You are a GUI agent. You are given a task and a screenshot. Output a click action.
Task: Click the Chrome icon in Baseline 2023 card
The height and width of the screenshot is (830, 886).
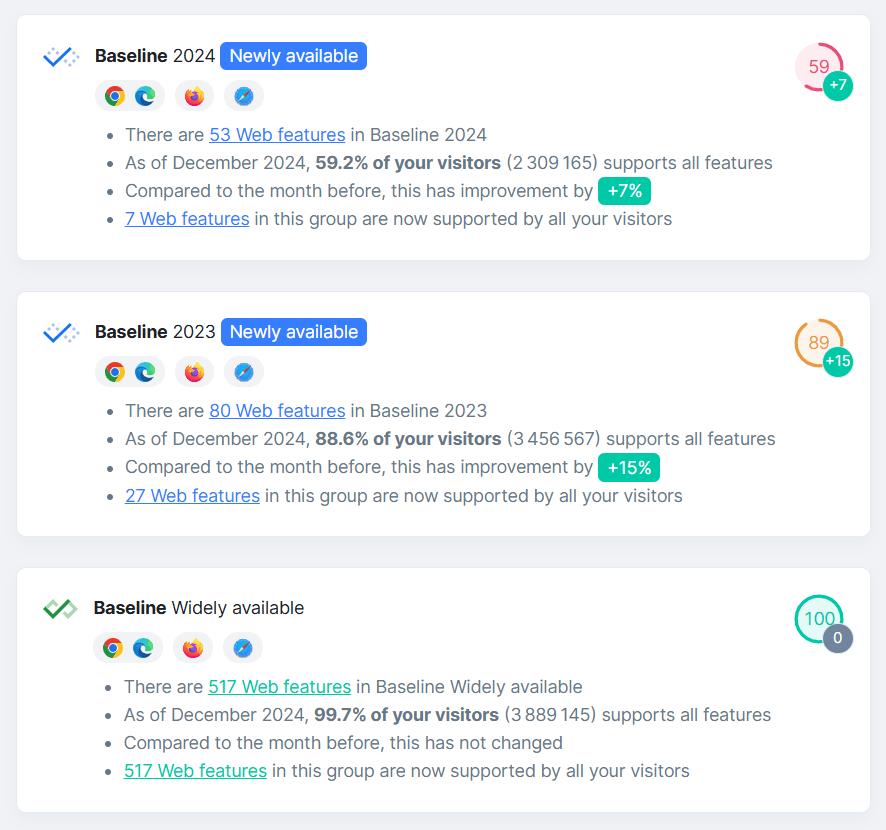112,371
